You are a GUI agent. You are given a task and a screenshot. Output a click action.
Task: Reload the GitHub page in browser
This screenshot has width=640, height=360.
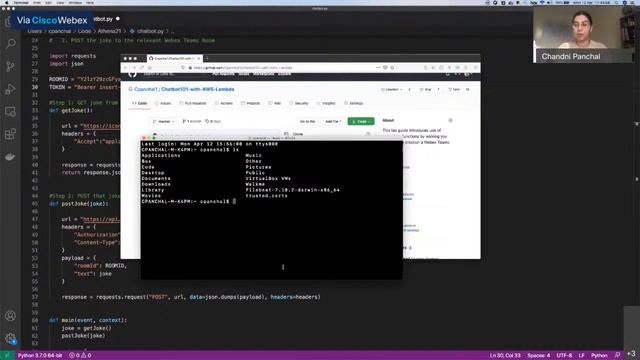pos(142,67)
